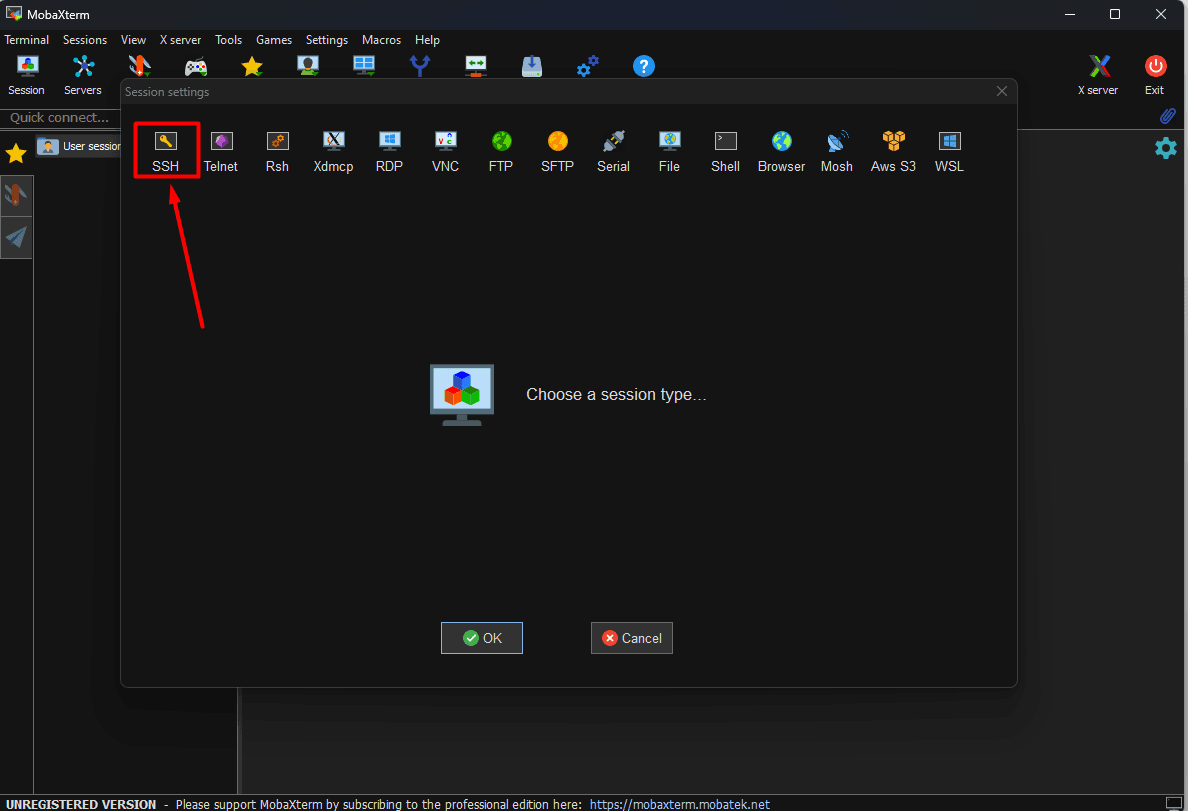Open the X server menu
Screen dimensions: 1188x811
[180, 39]
